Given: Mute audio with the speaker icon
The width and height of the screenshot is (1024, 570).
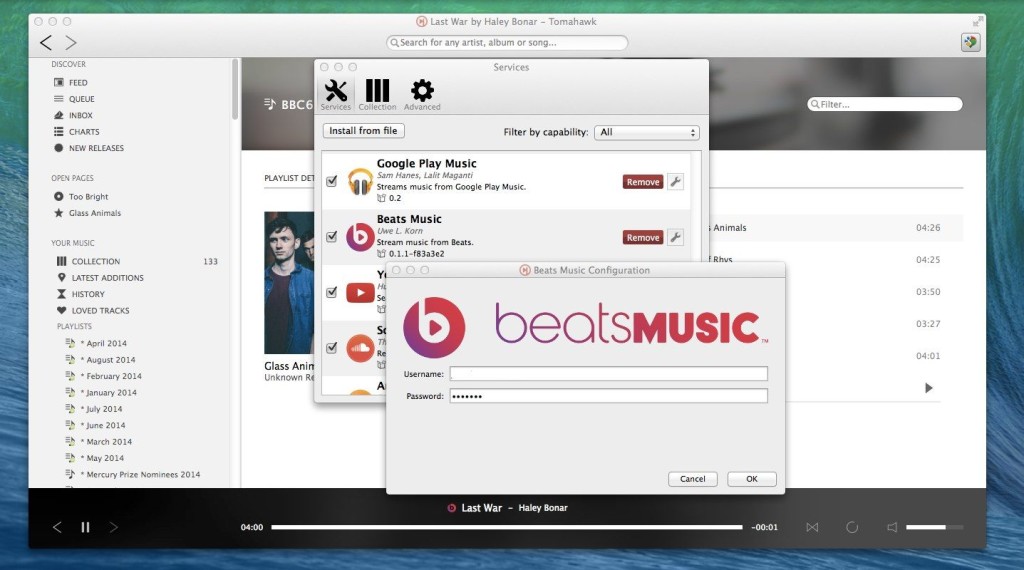Looking at the screenshot, I should pyautogui.click(x=892, y=527).
